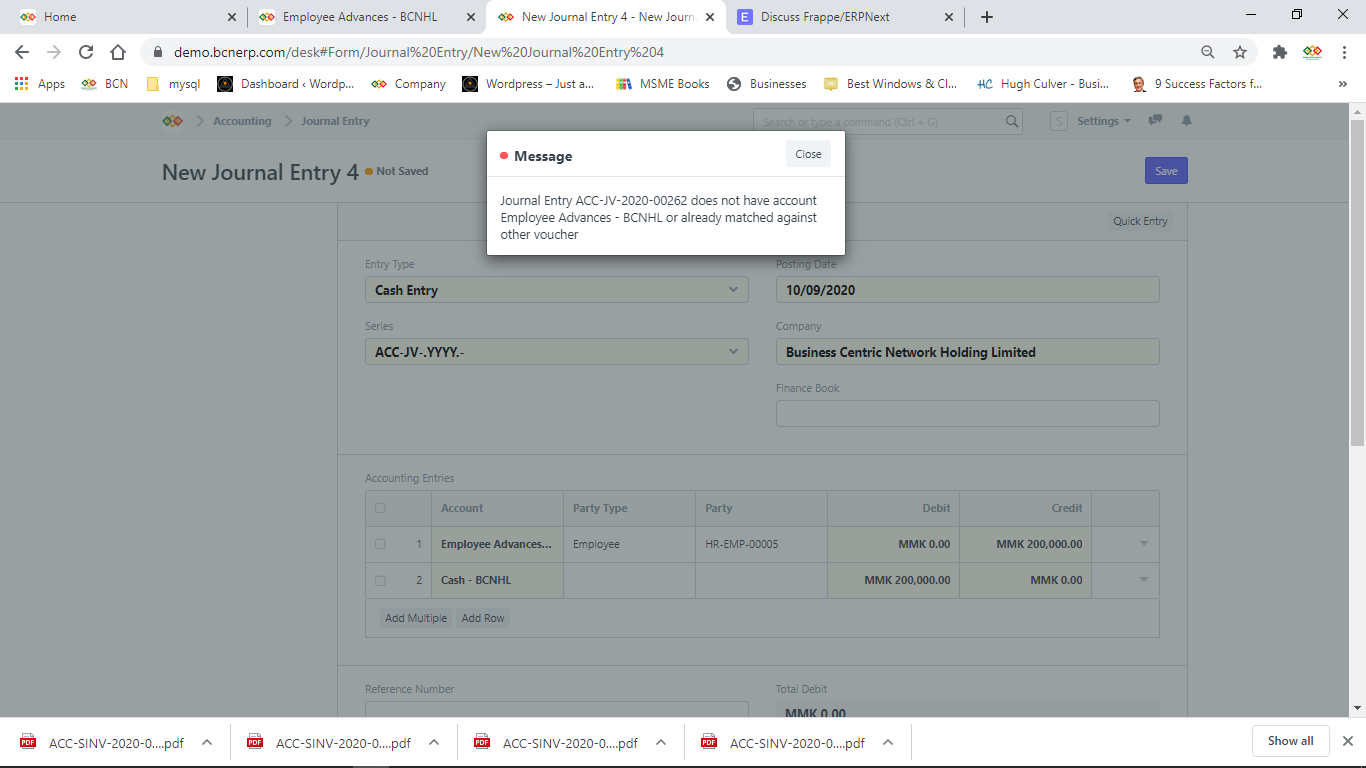
Task: Open the Hugh Culver bookmark
Action: pyautogui.click(x=1042, y=84)
